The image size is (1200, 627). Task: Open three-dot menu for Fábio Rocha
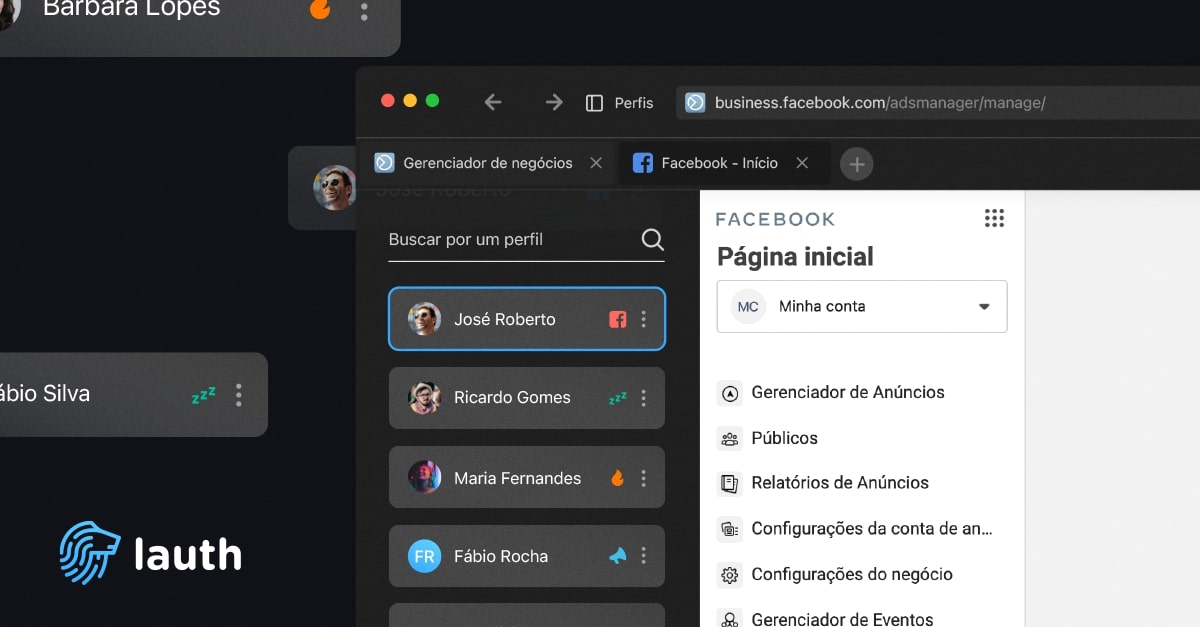644,556
